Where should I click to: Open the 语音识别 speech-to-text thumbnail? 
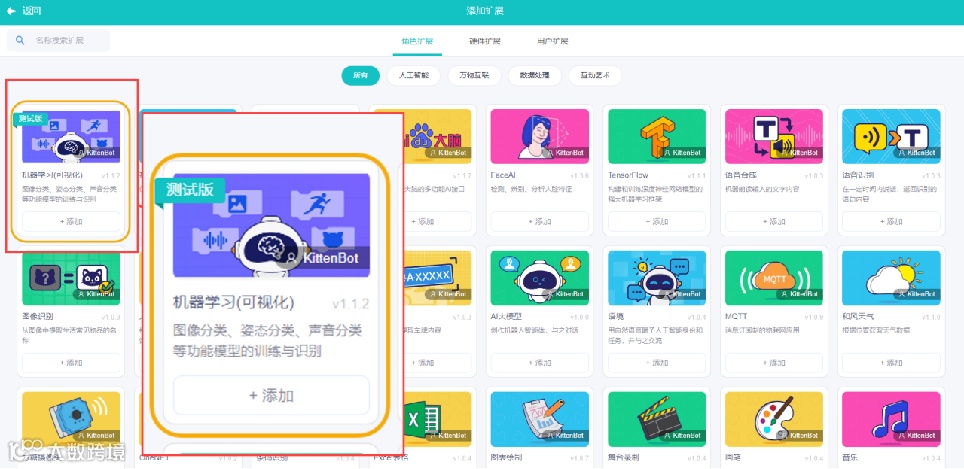(891, 136)
